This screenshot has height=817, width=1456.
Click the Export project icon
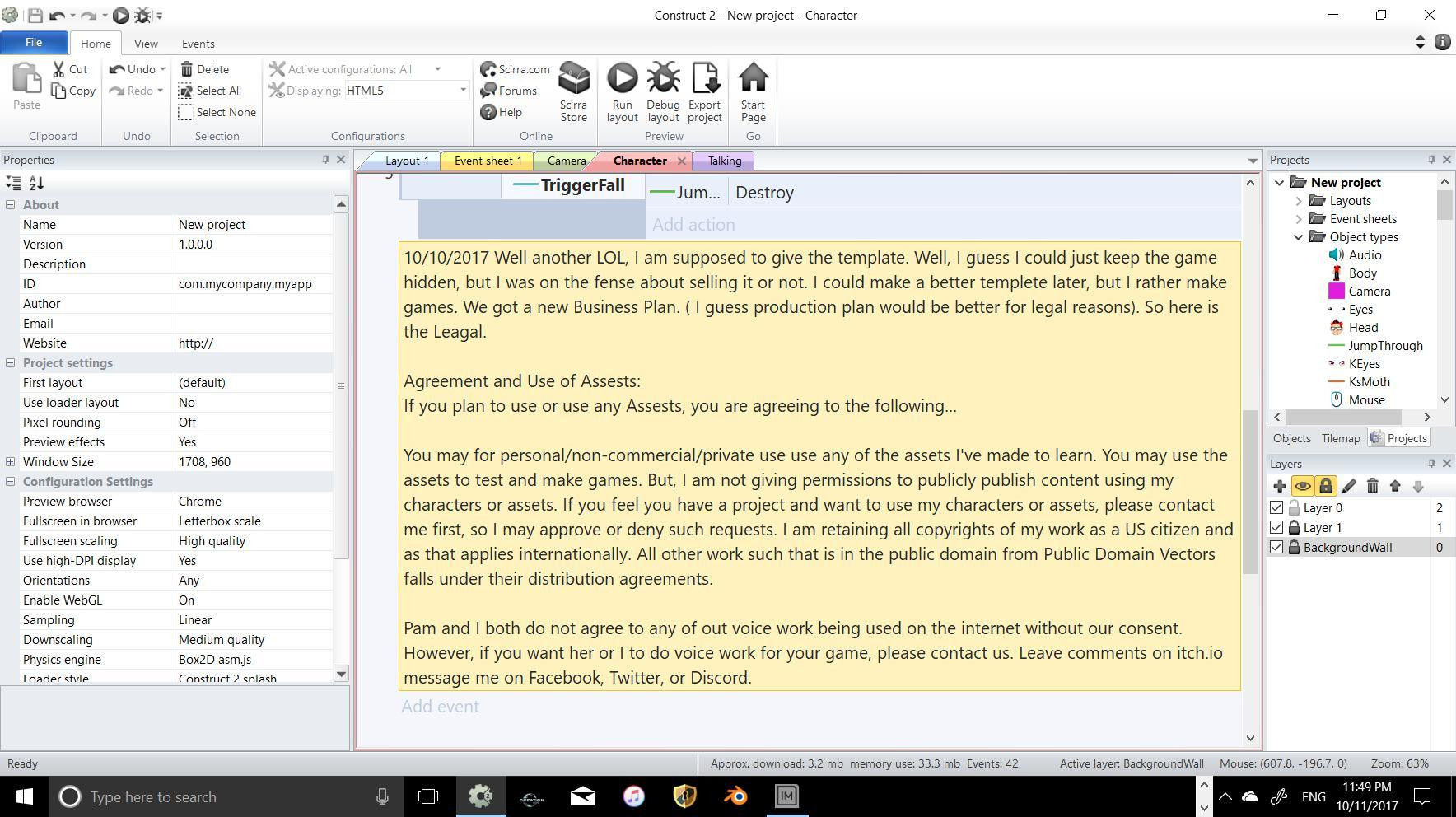point(705,92)
